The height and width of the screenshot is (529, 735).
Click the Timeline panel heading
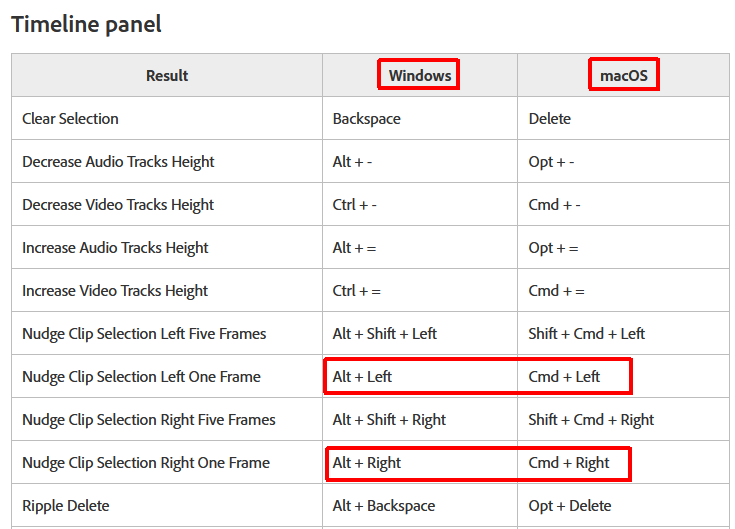point(86,24)
